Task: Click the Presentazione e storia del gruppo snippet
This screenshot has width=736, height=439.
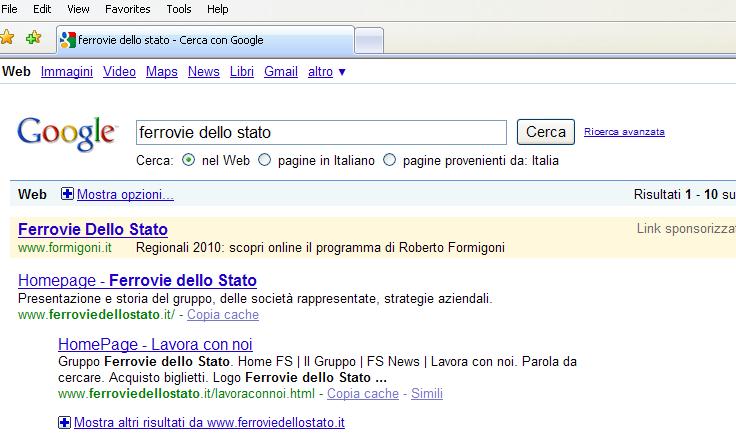Action: point(255,299)
